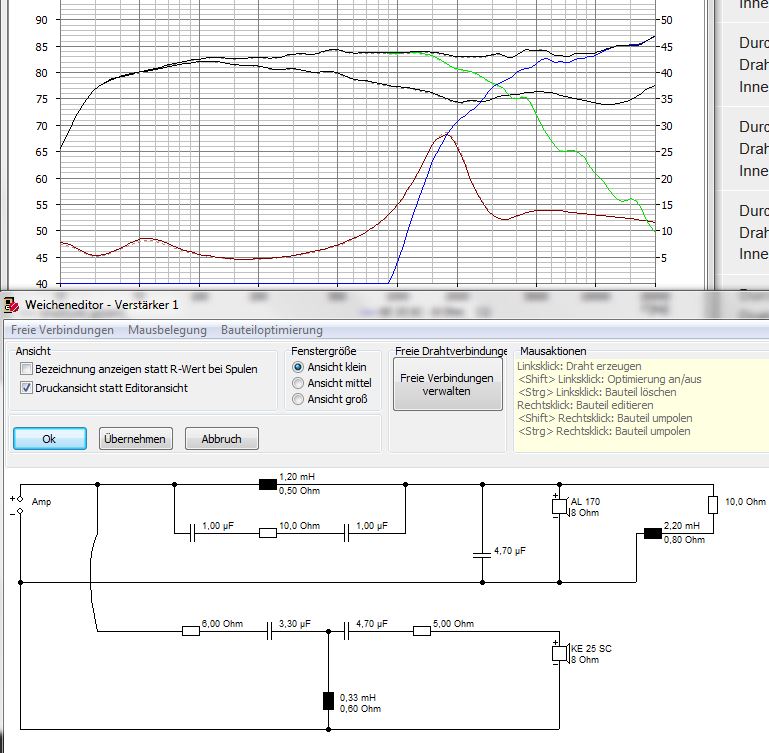Click the Übernehmen button

(x=135, y=439)
